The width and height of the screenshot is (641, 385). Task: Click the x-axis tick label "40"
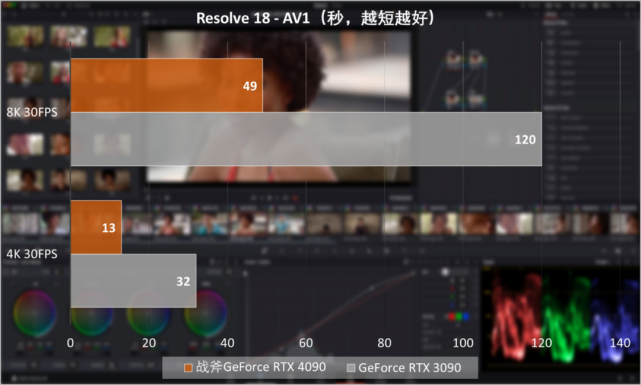[227, 342]
